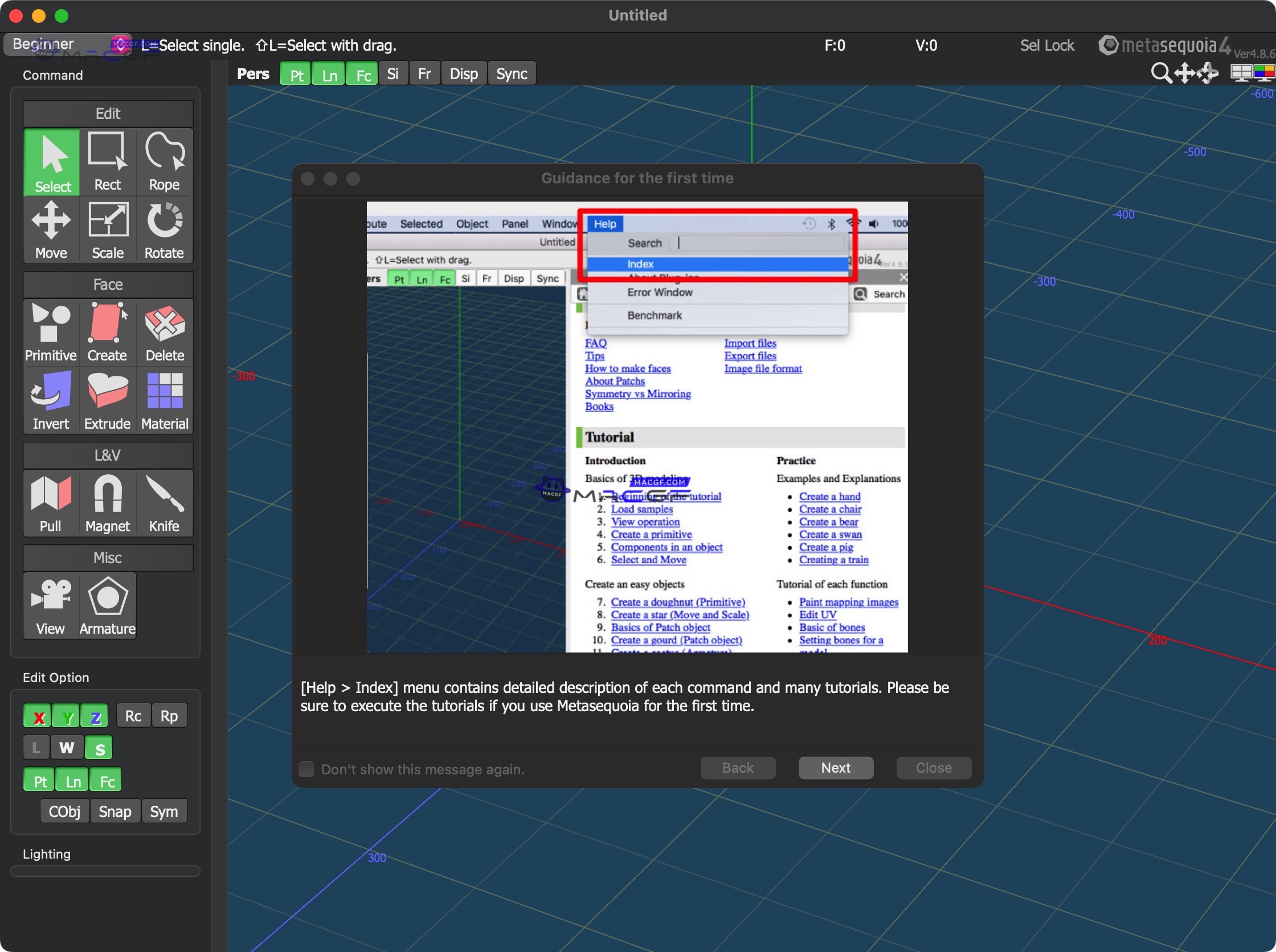This screenshot has width=1276, height=952.
Task: Switch to the Disp panel
Action: click(x=463, y=73)
